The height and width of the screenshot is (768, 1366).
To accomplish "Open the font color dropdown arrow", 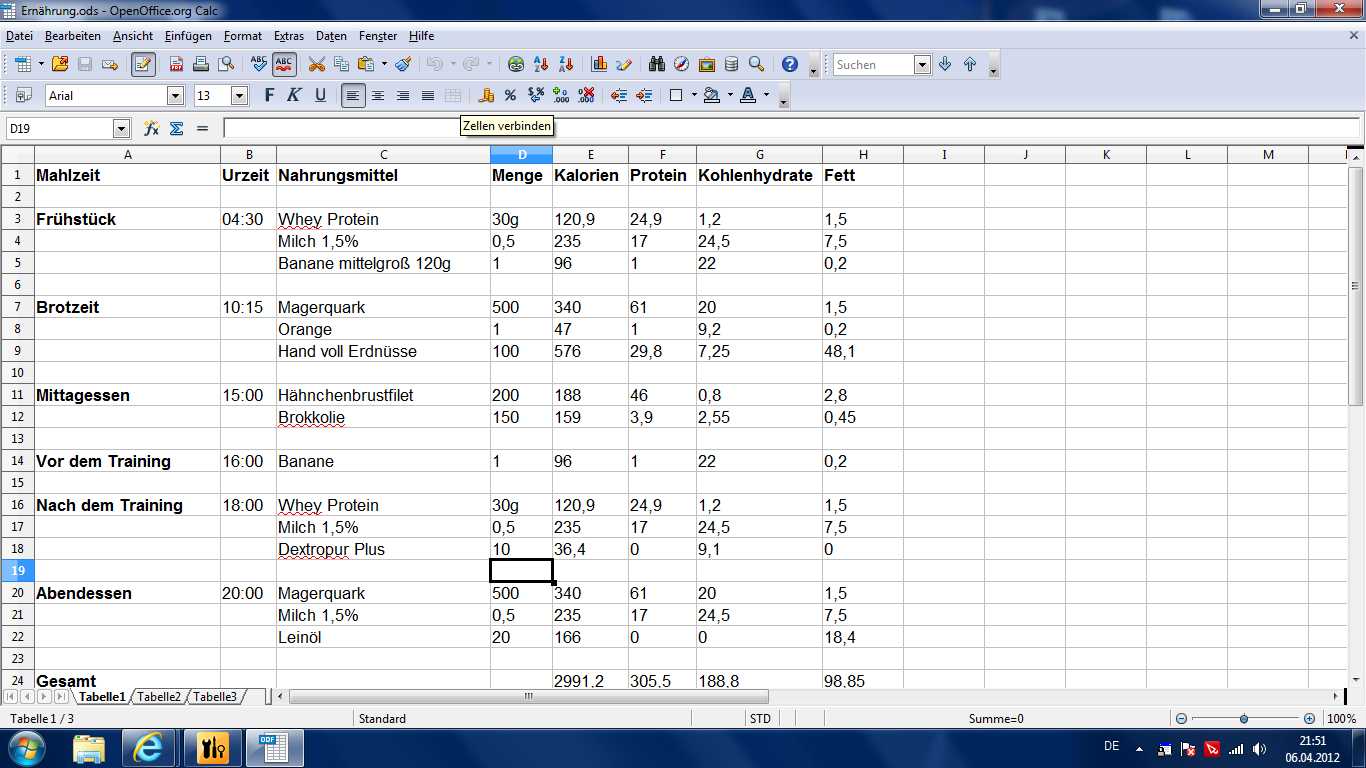I will [x=766, y=95].
